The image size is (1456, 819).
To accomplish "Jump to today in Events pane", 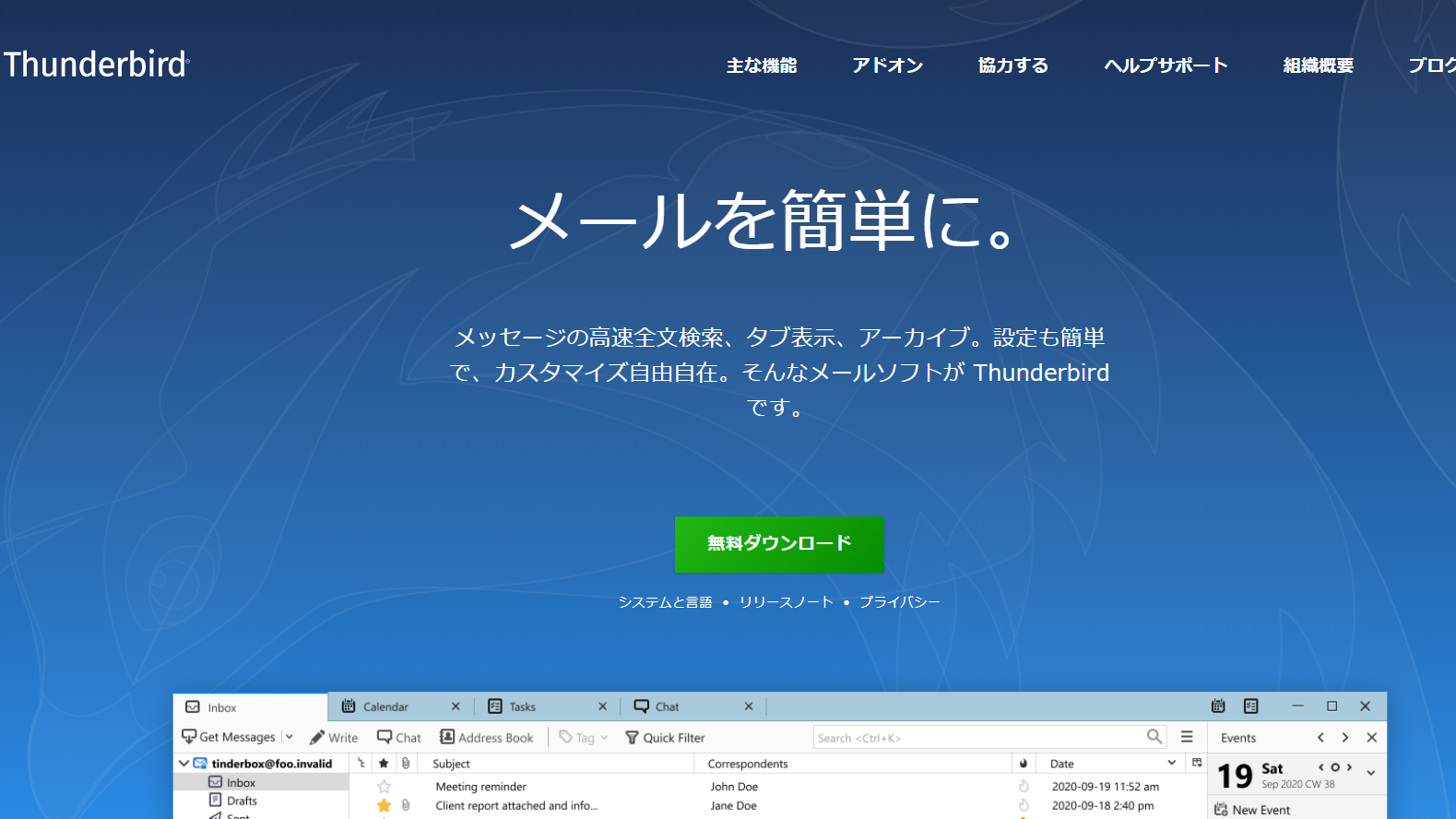I will tap(1334, 767).
